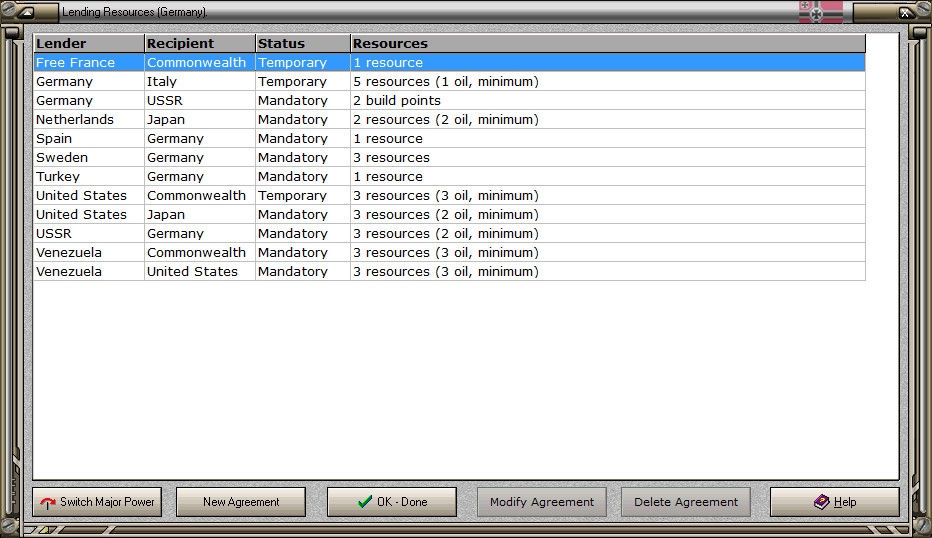Viewport: 932px width, 538px height.
Task: Click Switch Major Power button
Action: coord(97,502)
